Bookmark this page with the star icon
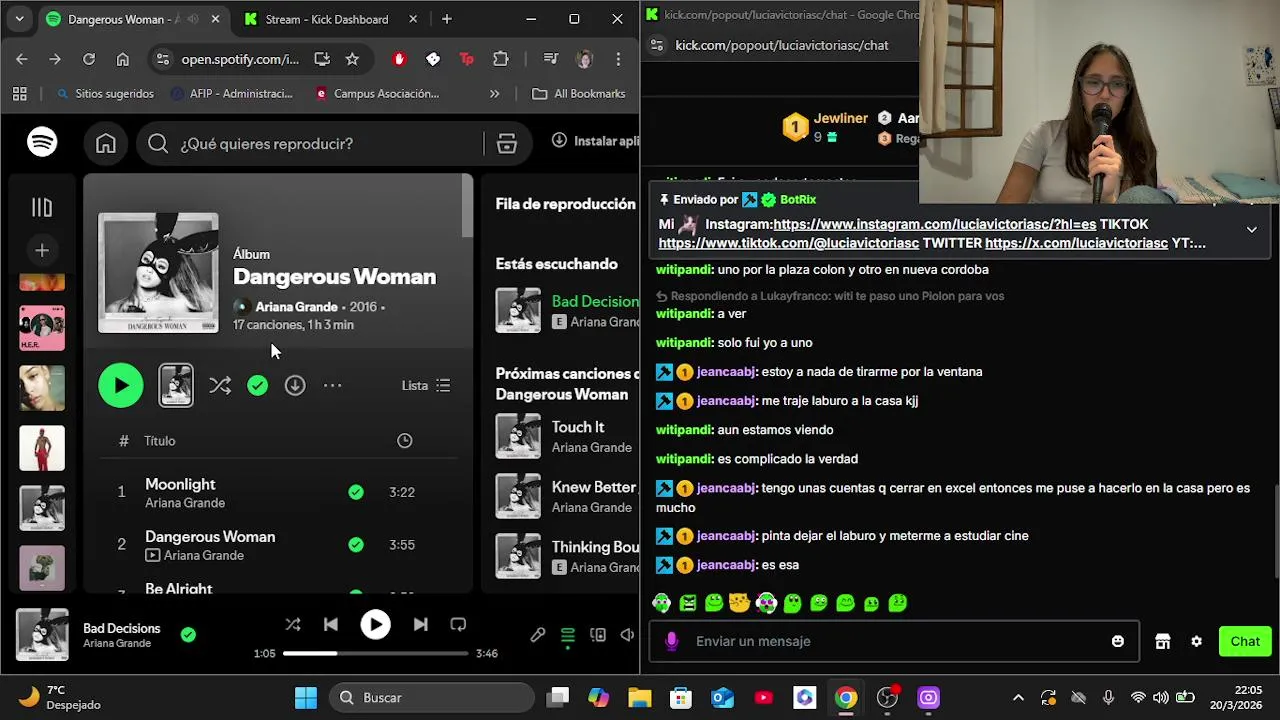The width and height of the screenshot is (1280, 720). pos(352,59)
